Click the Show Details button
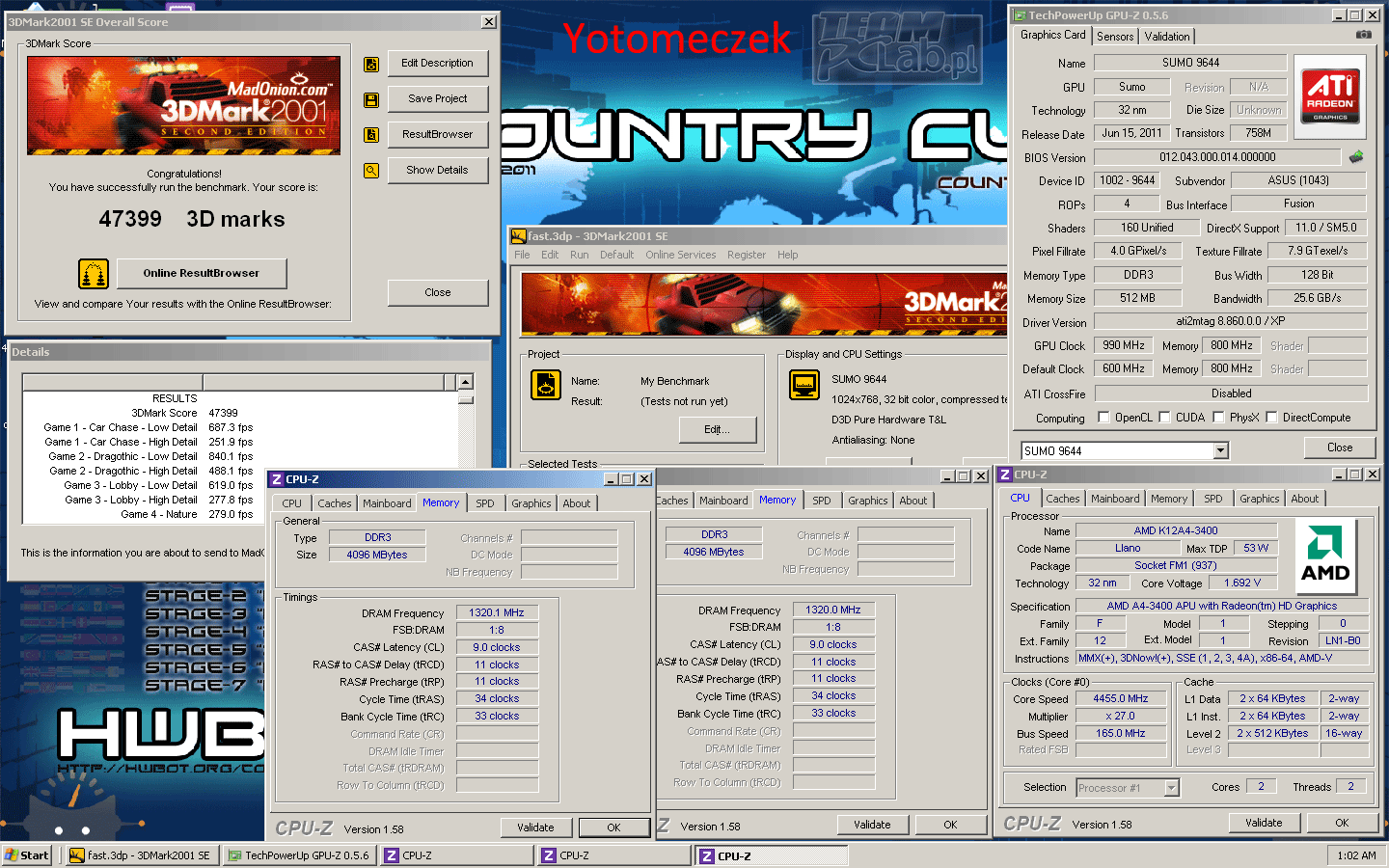Viewport: 1389px width, 868px height. coord(438,171)
